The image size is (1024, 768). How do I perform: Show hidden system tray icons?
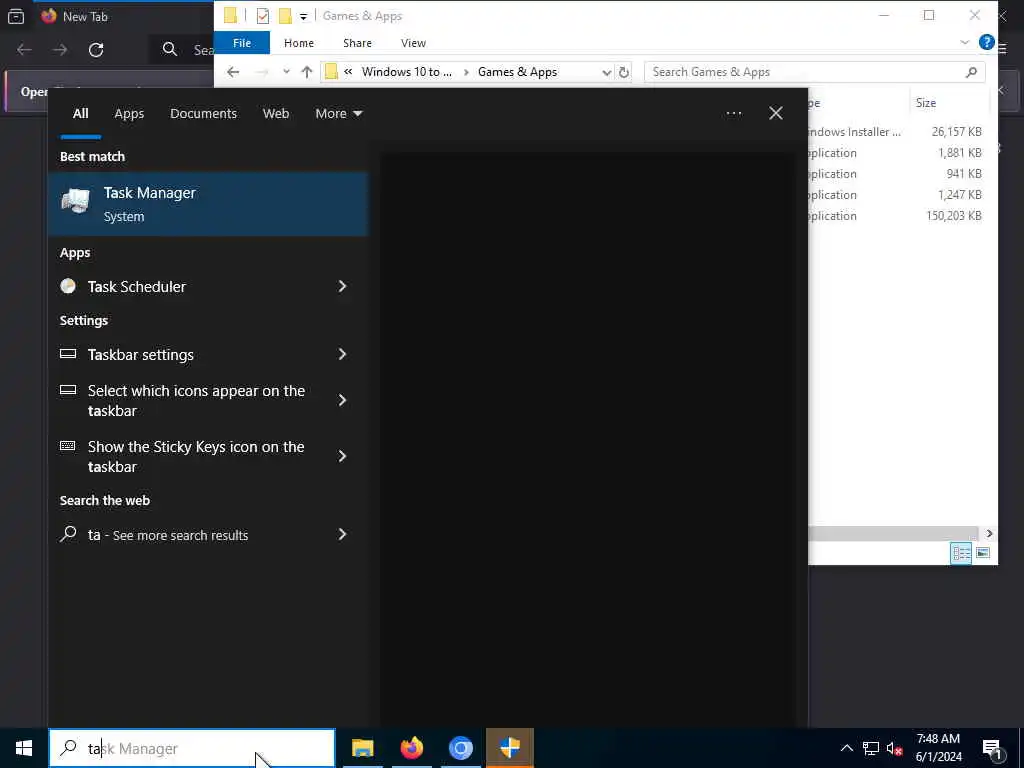[x=846, y=748]
